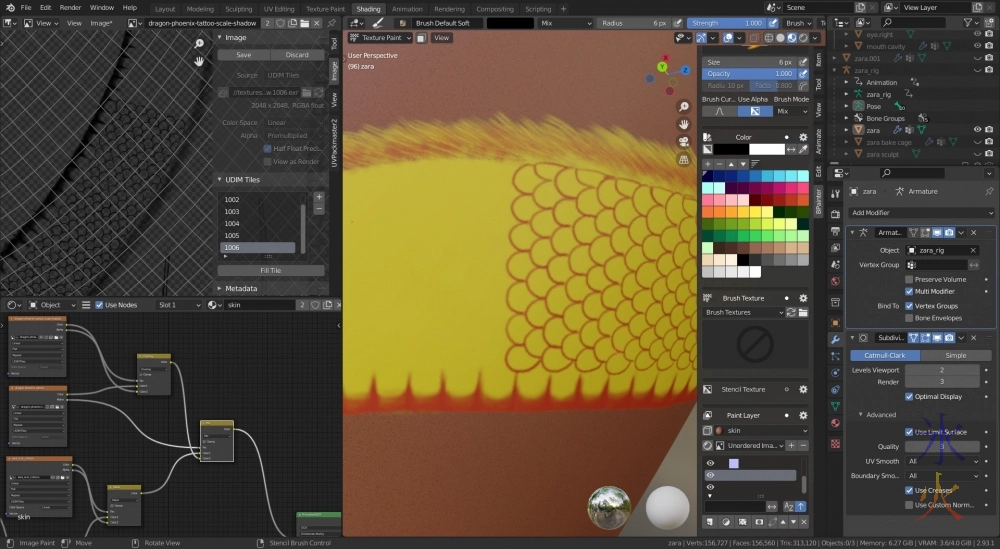This screenshot has width=1000, height=549.
Task: Adjust the brush Opacity slider
Action: click(x=750, y=74)
